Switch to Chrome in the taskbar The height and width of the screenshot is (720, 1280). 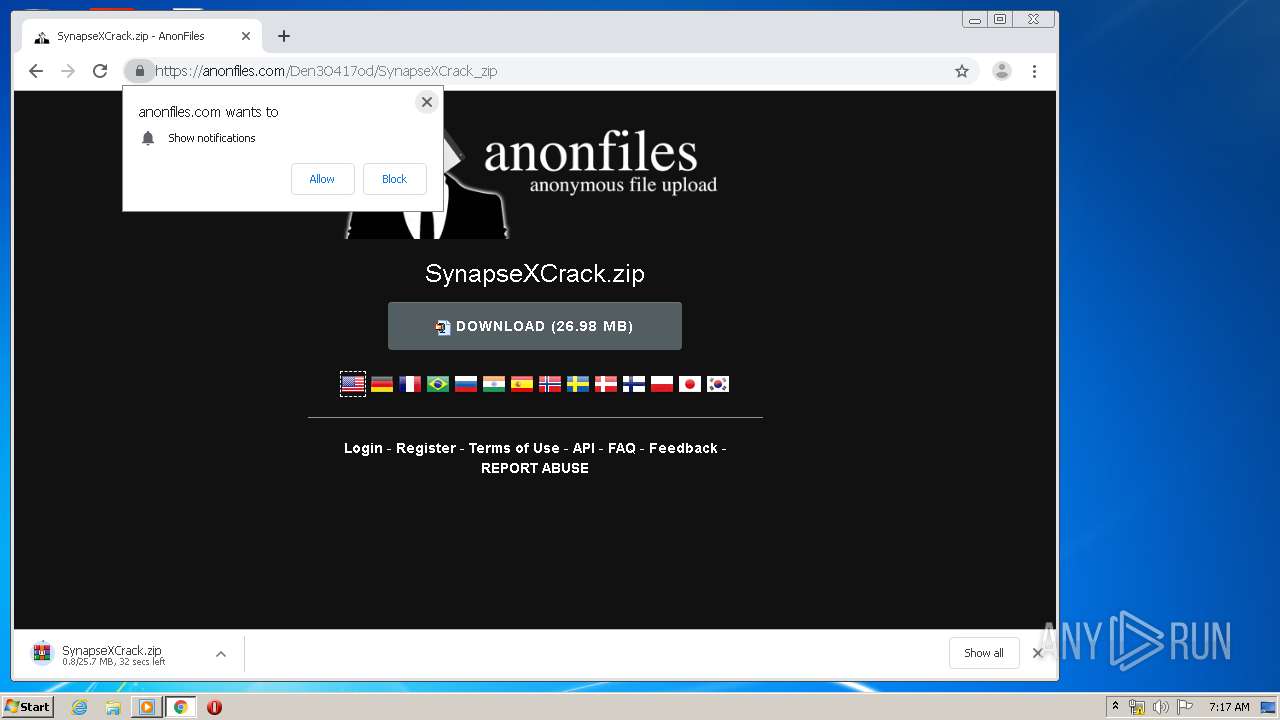[181, 707]
